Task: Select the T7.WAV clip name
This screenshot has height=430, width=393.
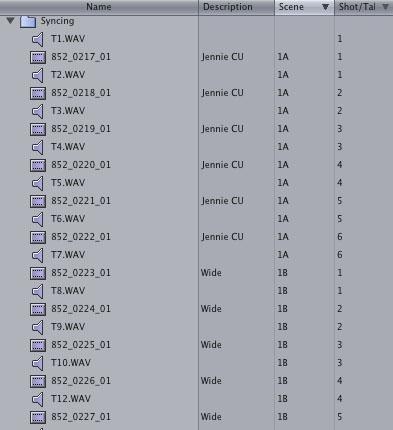Action: (x=68, y=255)
